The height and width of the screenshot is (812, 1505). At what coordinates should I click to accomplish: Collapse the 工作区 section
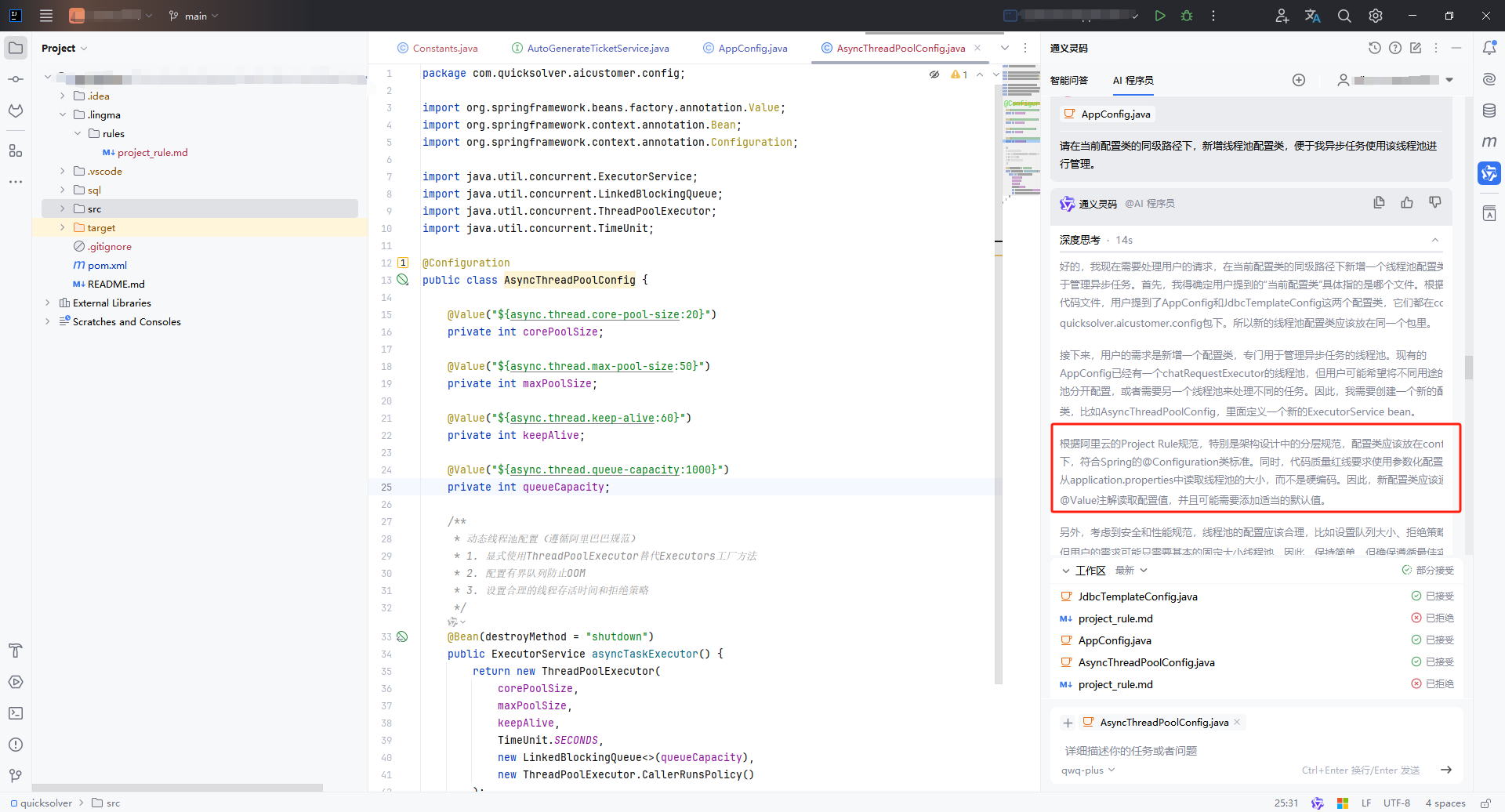coord(1066,571)
